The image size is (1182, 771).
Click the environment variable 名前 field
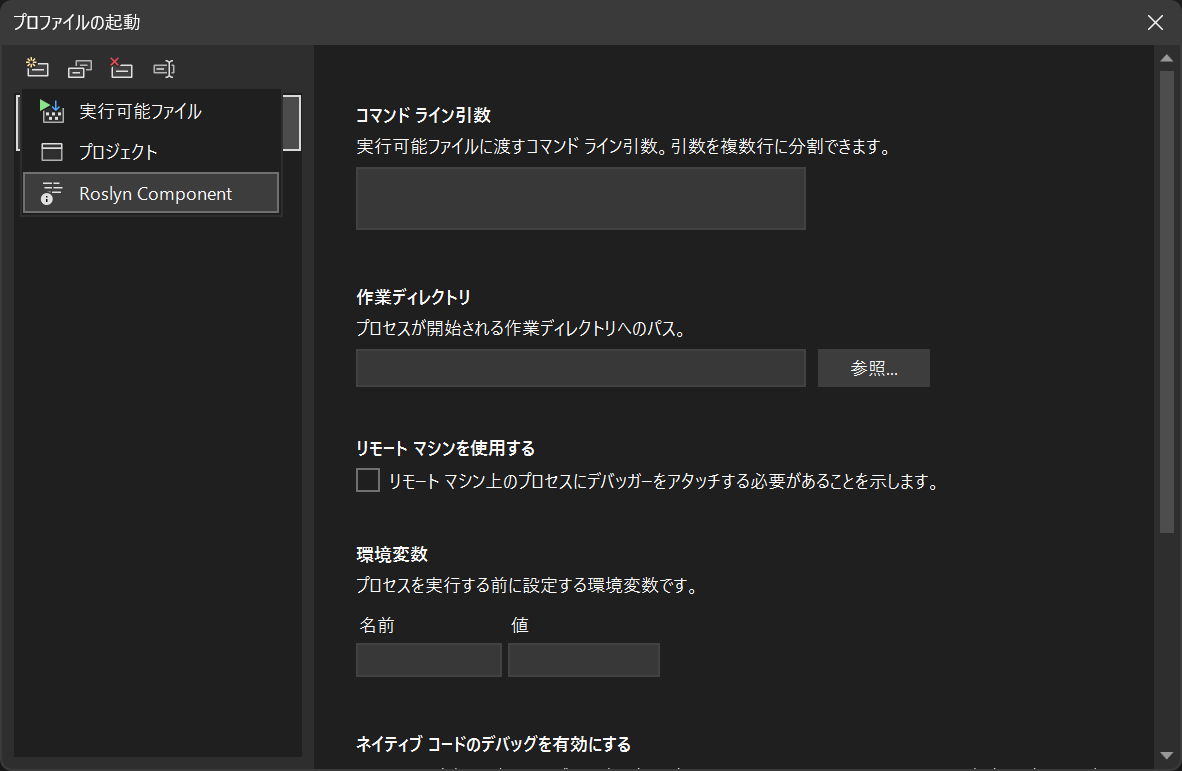coord(429,659)
